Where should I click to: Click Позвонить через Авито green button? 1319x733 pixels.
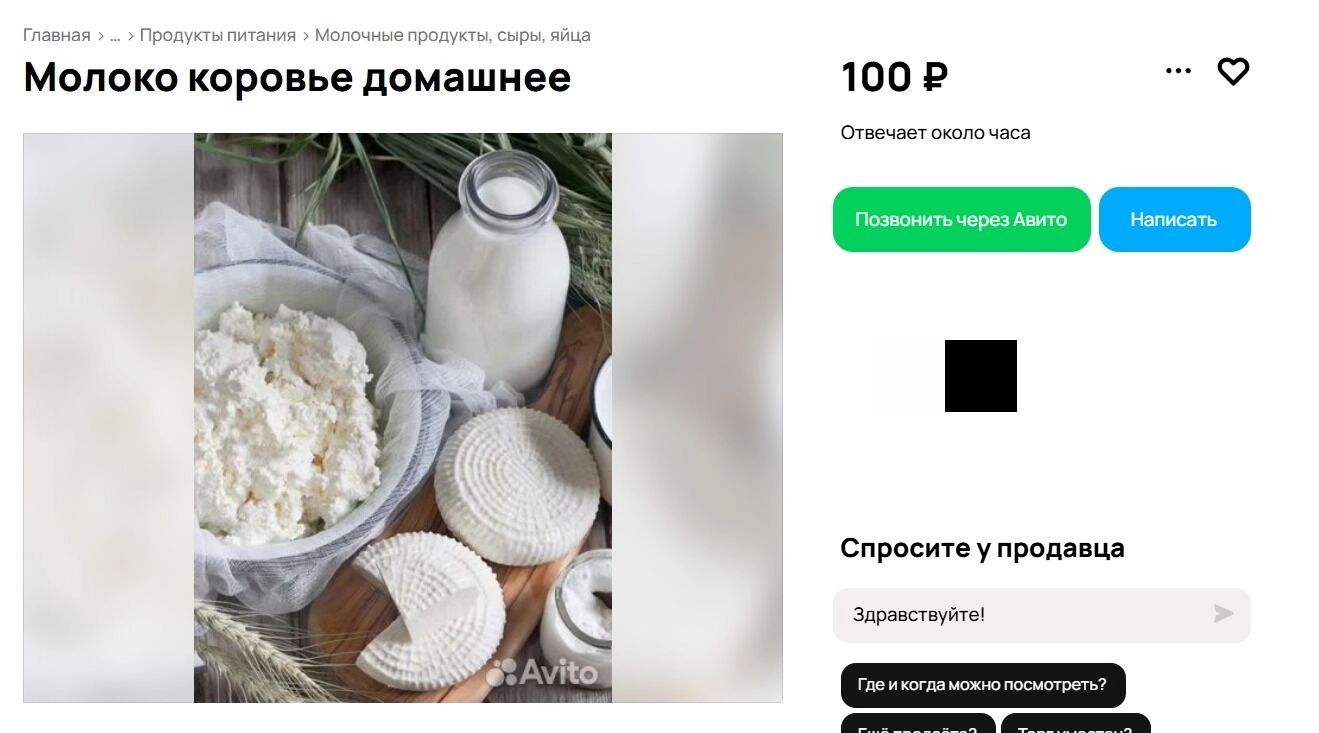click(961, 219)
